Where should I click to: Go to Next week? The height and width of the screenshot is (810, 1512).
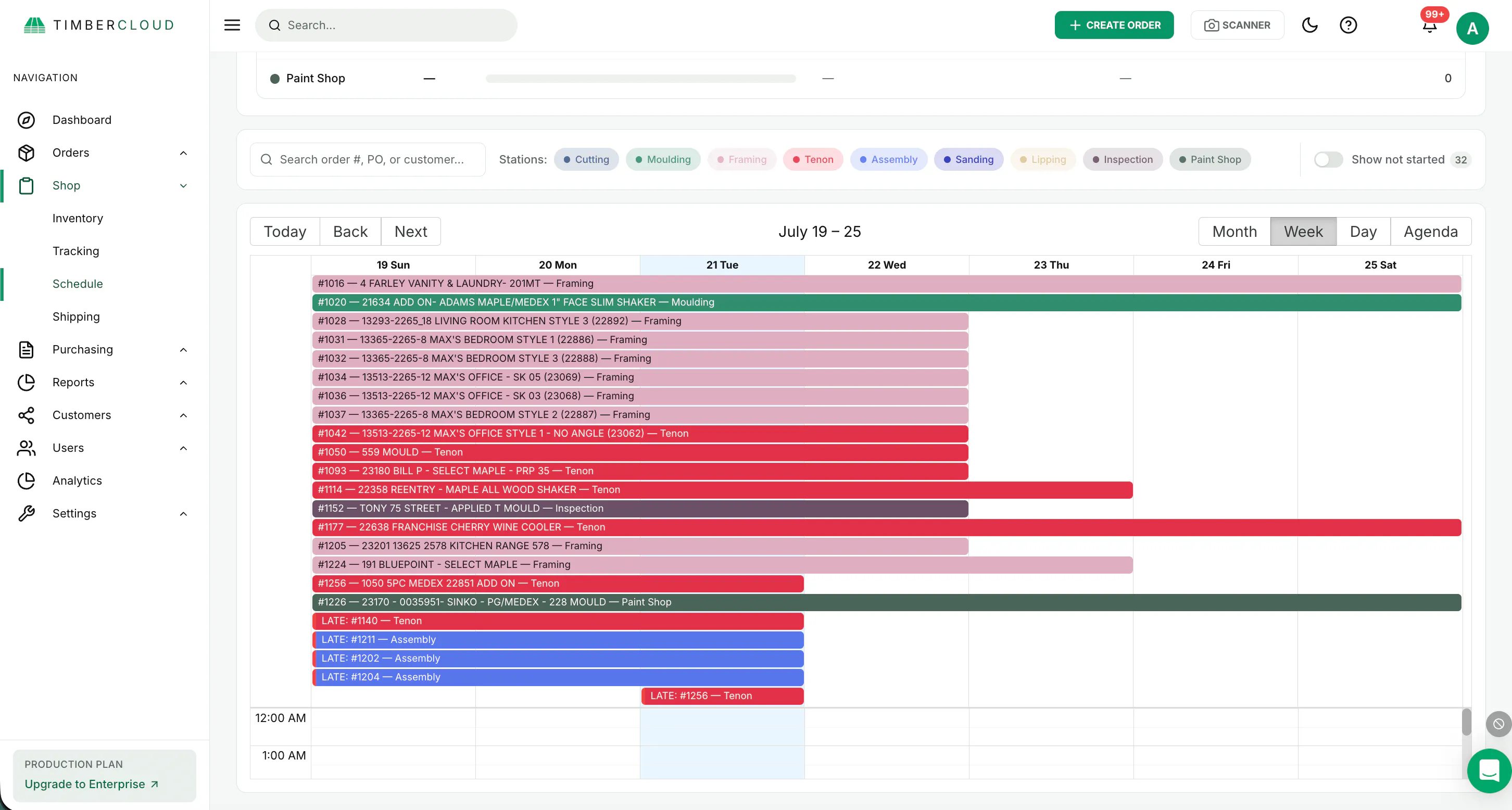tap(411, 231)
